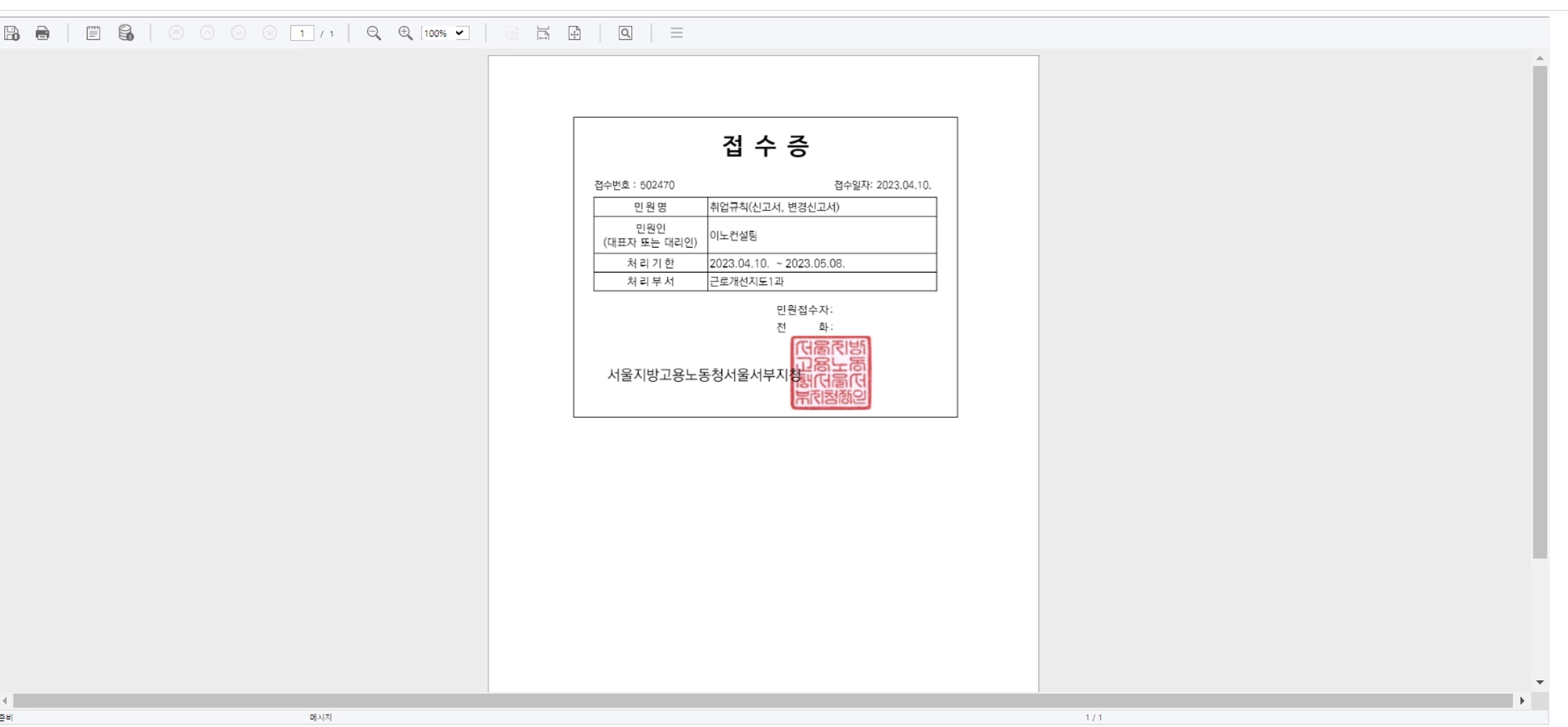
Task: Click the 처리기한 header cell
Action: 651,263
